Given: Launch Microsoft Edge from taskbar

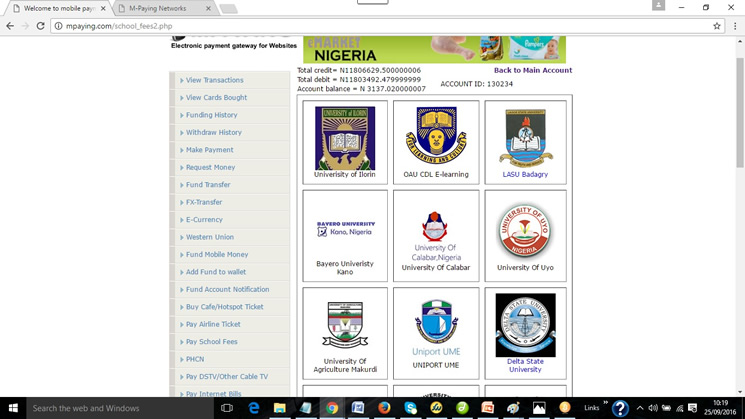Looking at the screenshot, I should pyautogui.click(x=254, y=408).
